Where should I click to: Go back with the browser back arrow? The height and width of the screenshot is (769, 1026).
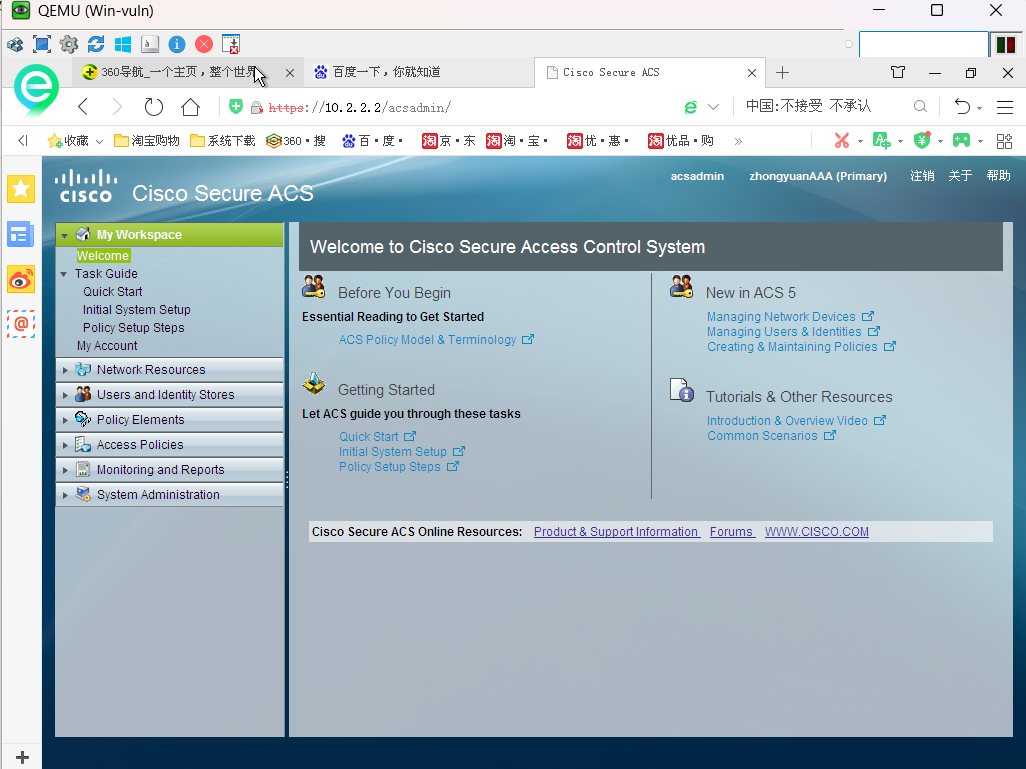click(x=83, y=107)
